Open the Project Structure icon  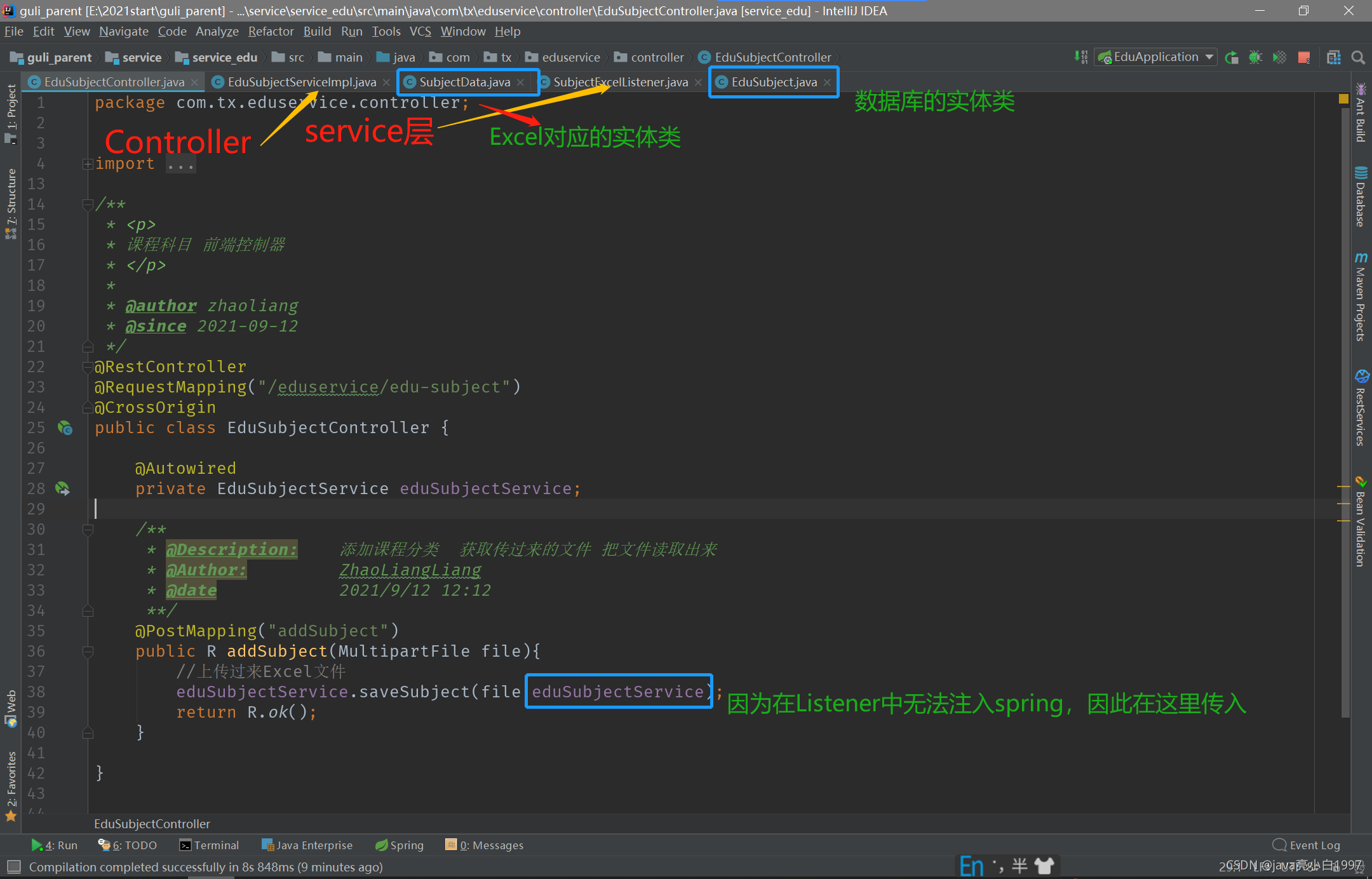coord(1334,58)
